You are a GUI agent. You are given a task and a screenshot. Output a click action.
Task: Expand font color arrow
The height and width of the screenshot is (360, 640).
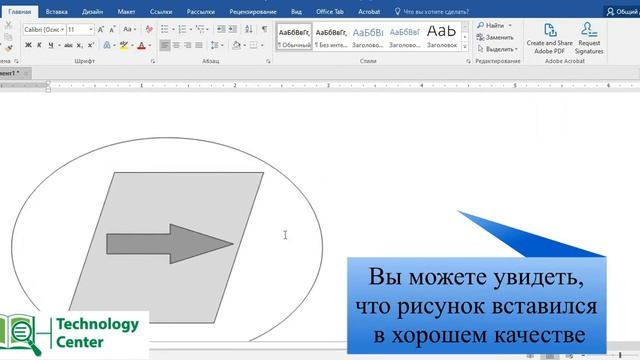150,45
